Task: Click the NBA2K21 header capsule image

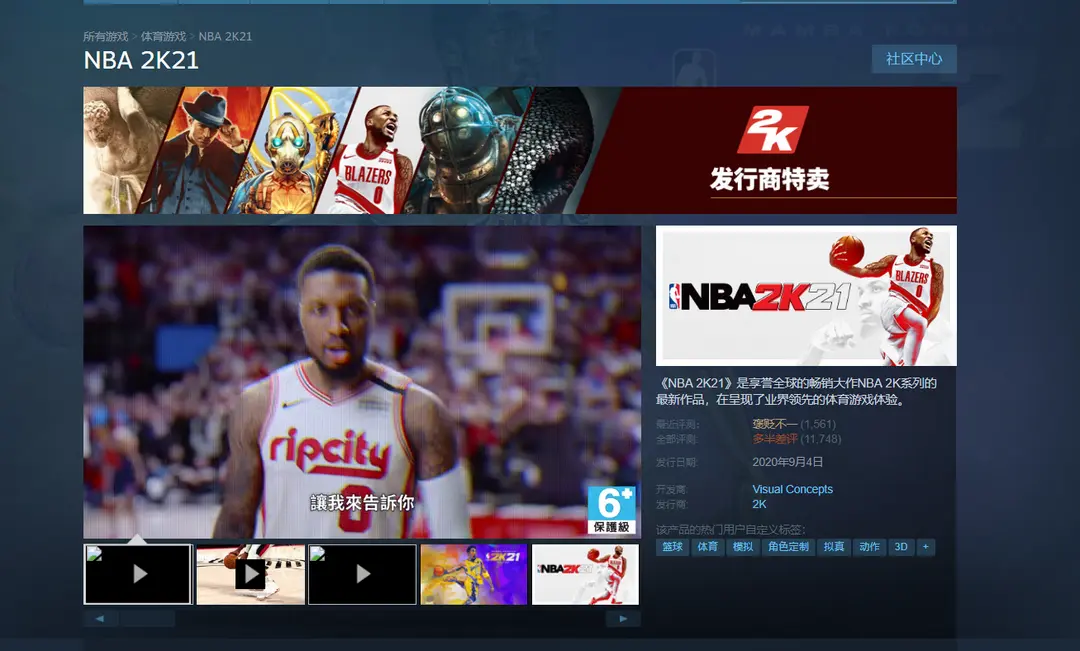Action: coord(806,296)
